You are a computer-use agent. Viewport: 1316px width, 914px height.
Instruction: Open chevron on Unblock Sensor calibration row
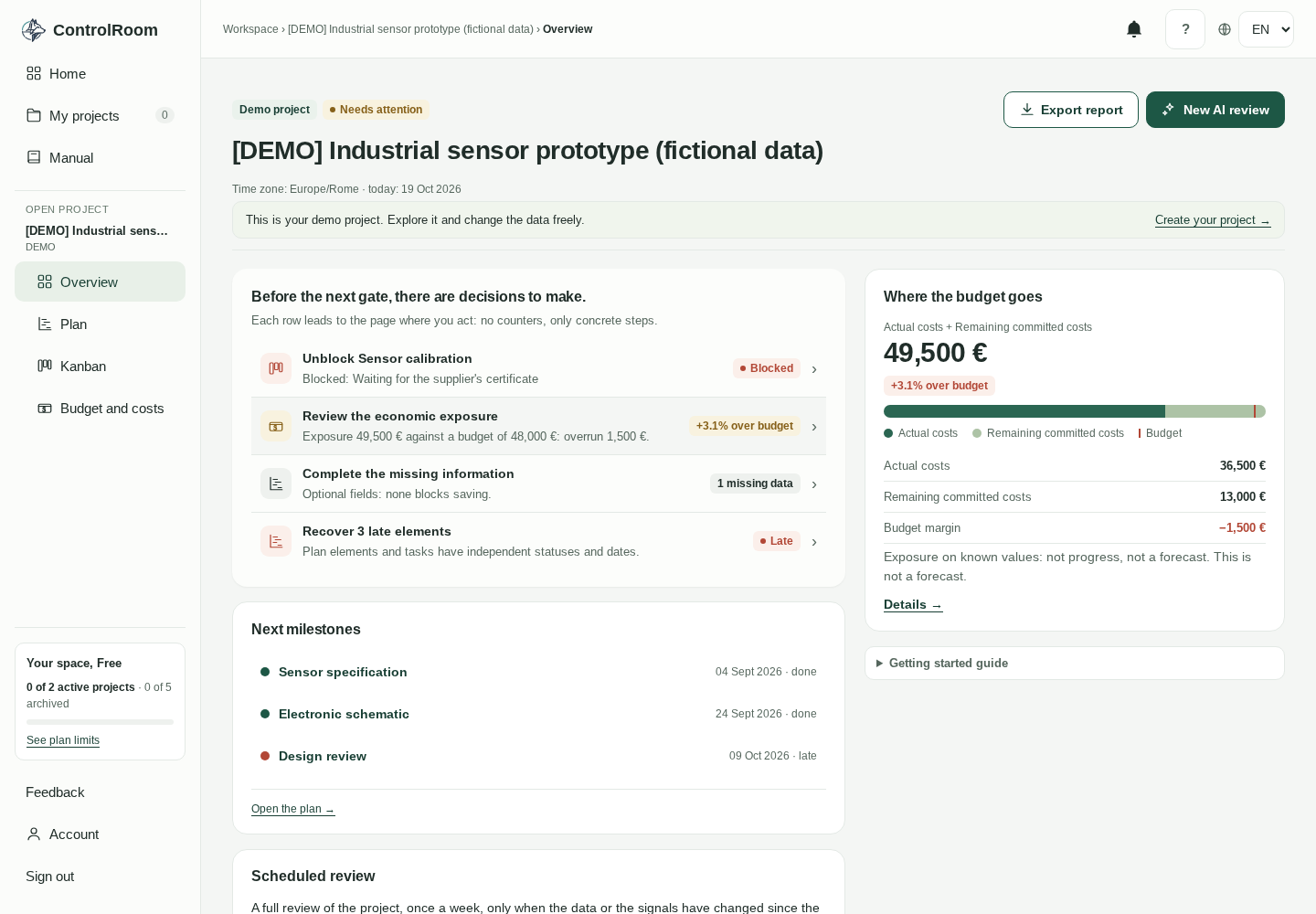(x=814, y=369)
